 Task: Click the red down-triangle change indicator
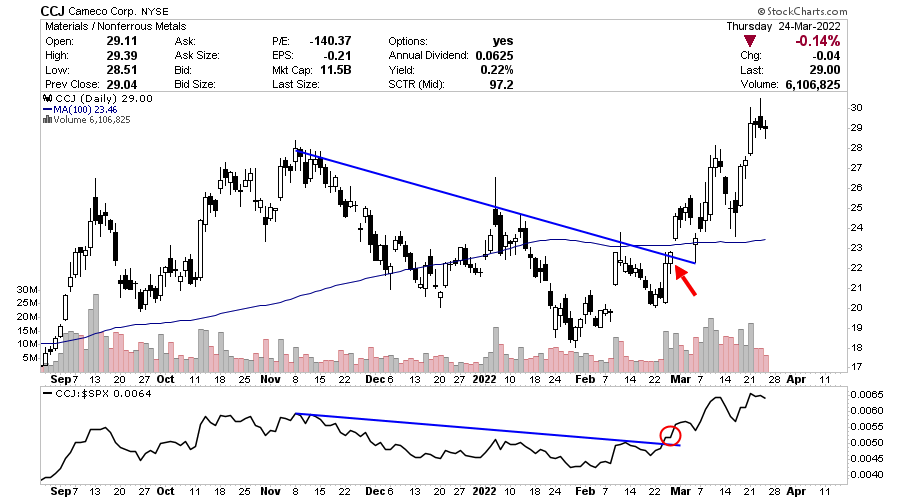pyautogui.click(x=750, y=41)
